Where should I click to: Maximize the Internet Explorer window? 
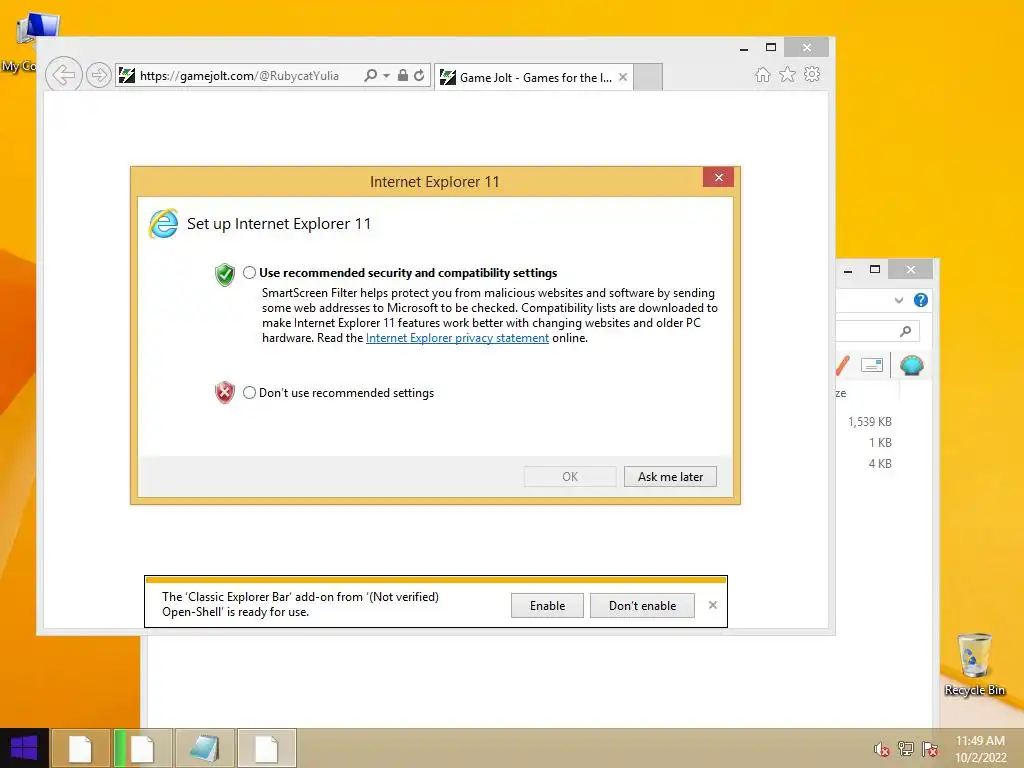click(771, 48)
